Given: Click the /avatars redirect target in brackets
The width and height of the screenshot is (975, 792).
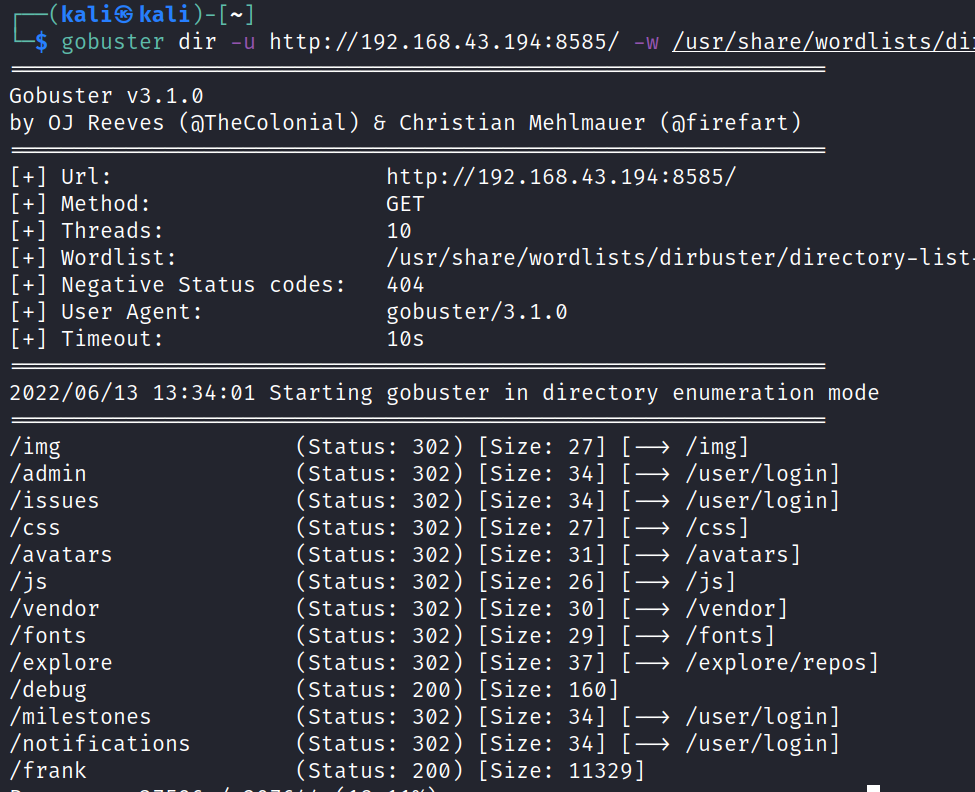Looking at the screenshot, I should (x=737, y=554).
